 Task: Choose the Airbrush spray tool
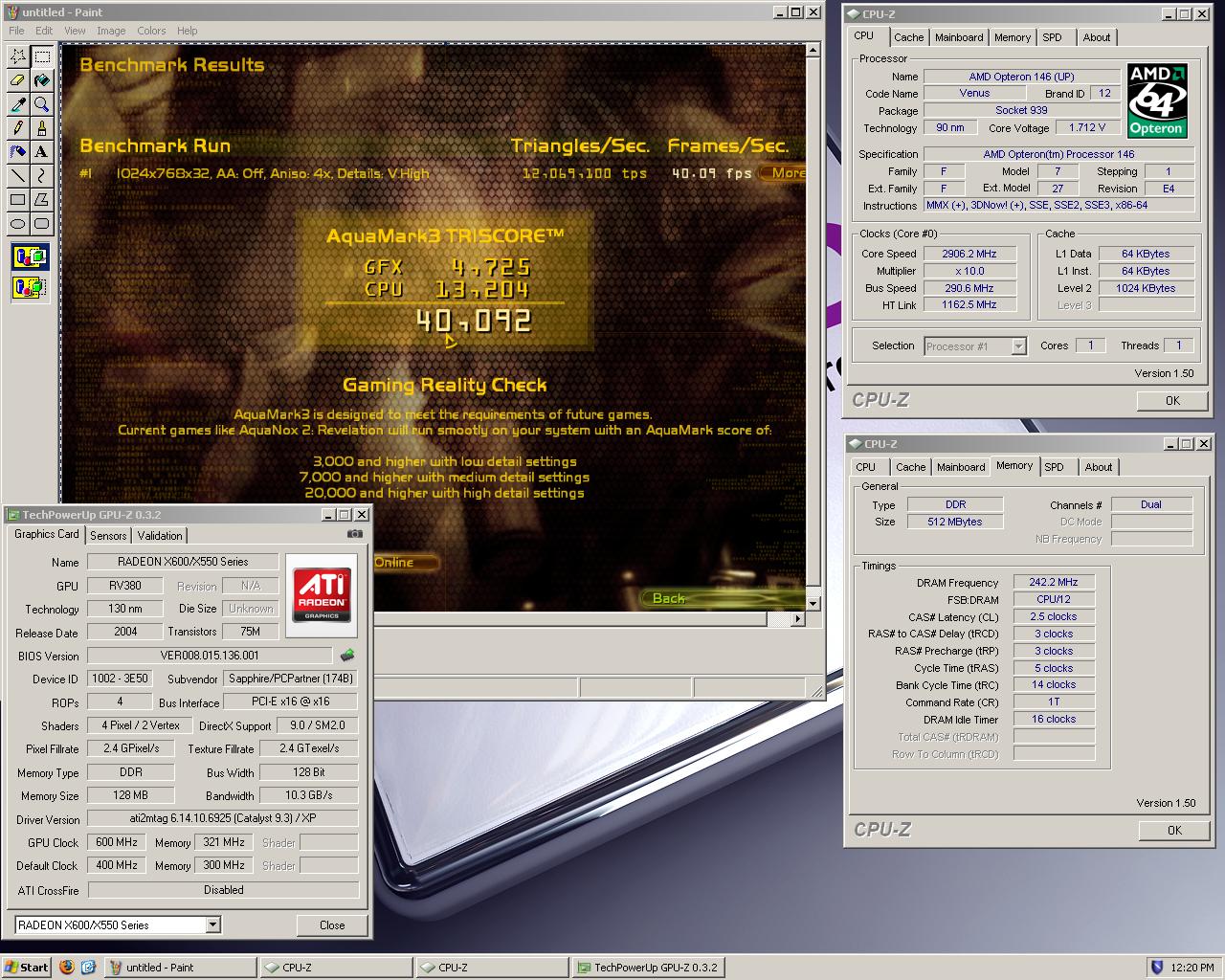point(18,151)
